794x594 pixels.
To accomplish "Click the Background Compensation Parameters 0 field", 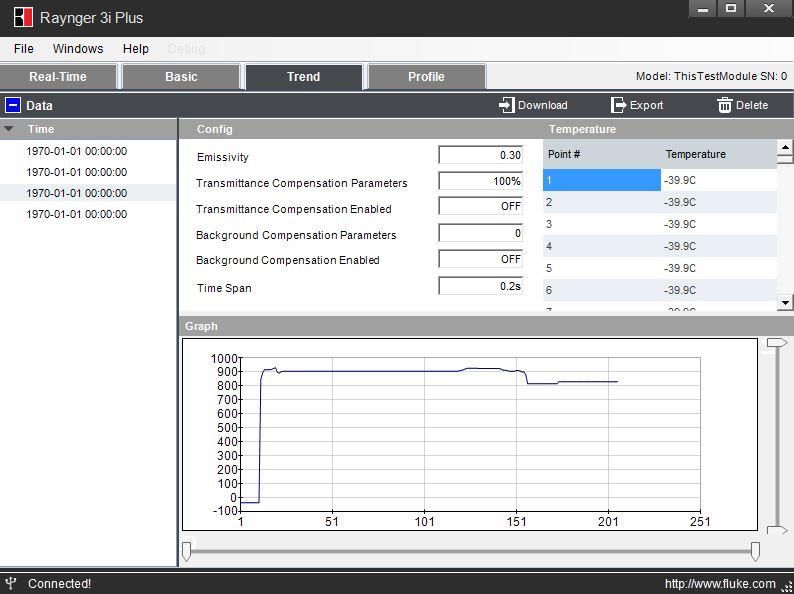I will 481,233.
